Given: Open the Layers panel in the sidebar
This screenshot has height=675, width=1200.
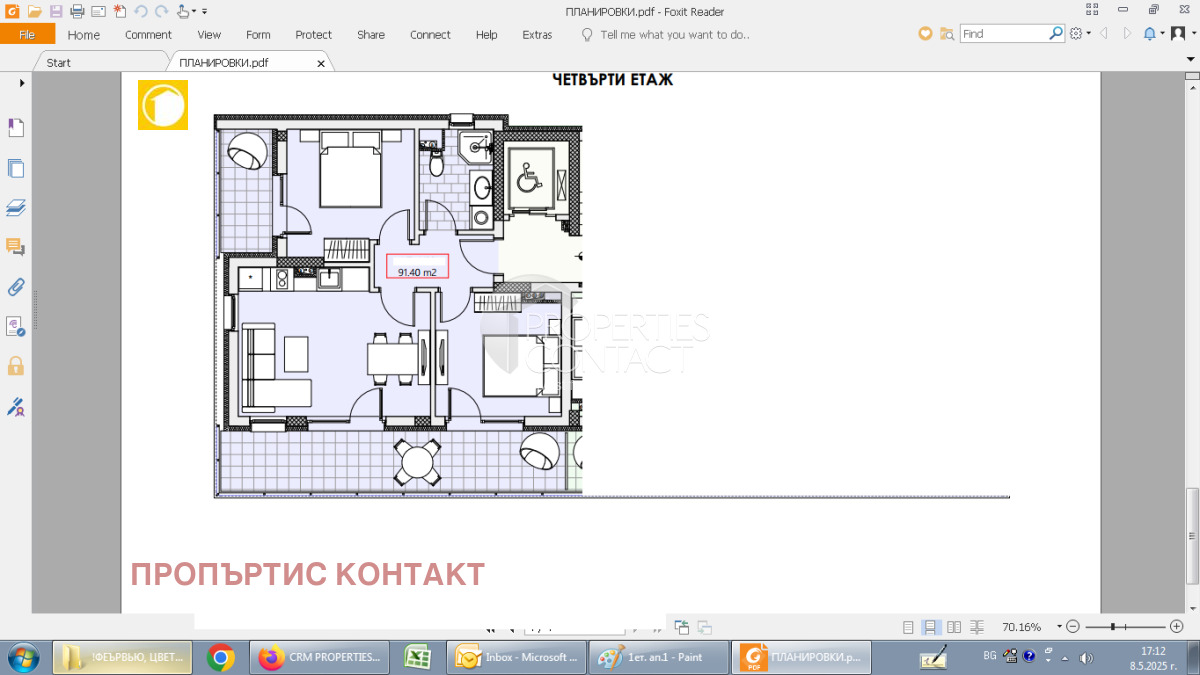Looking at the screenshot, I should coord(16,207).
